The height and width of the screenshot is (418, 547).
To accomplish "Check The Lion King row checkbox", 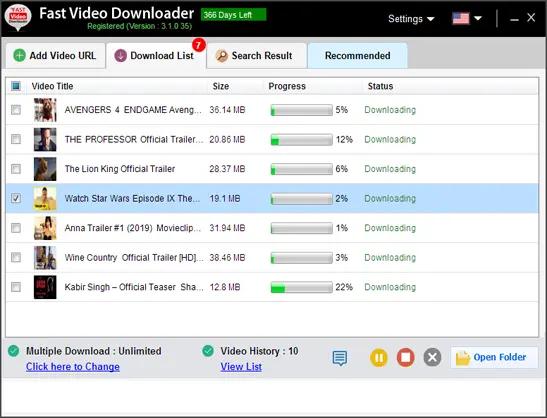I will [16, 169].
